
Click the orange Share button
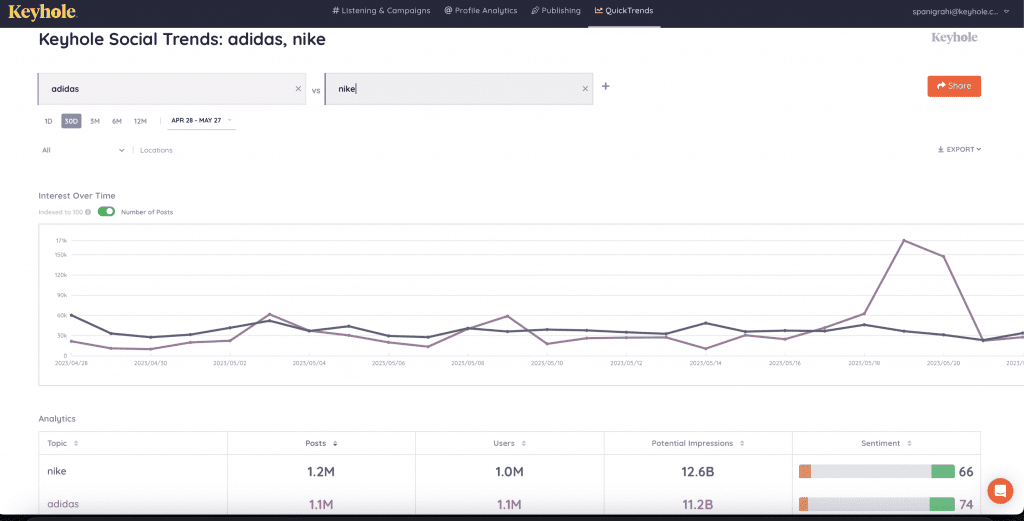click(953, 86)
